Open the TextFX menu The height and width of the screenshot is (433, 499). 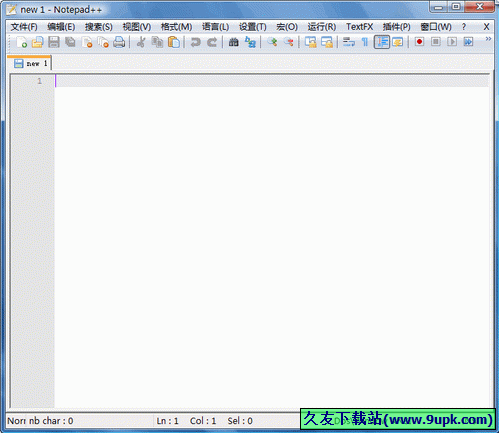click(x=359, y=27)
